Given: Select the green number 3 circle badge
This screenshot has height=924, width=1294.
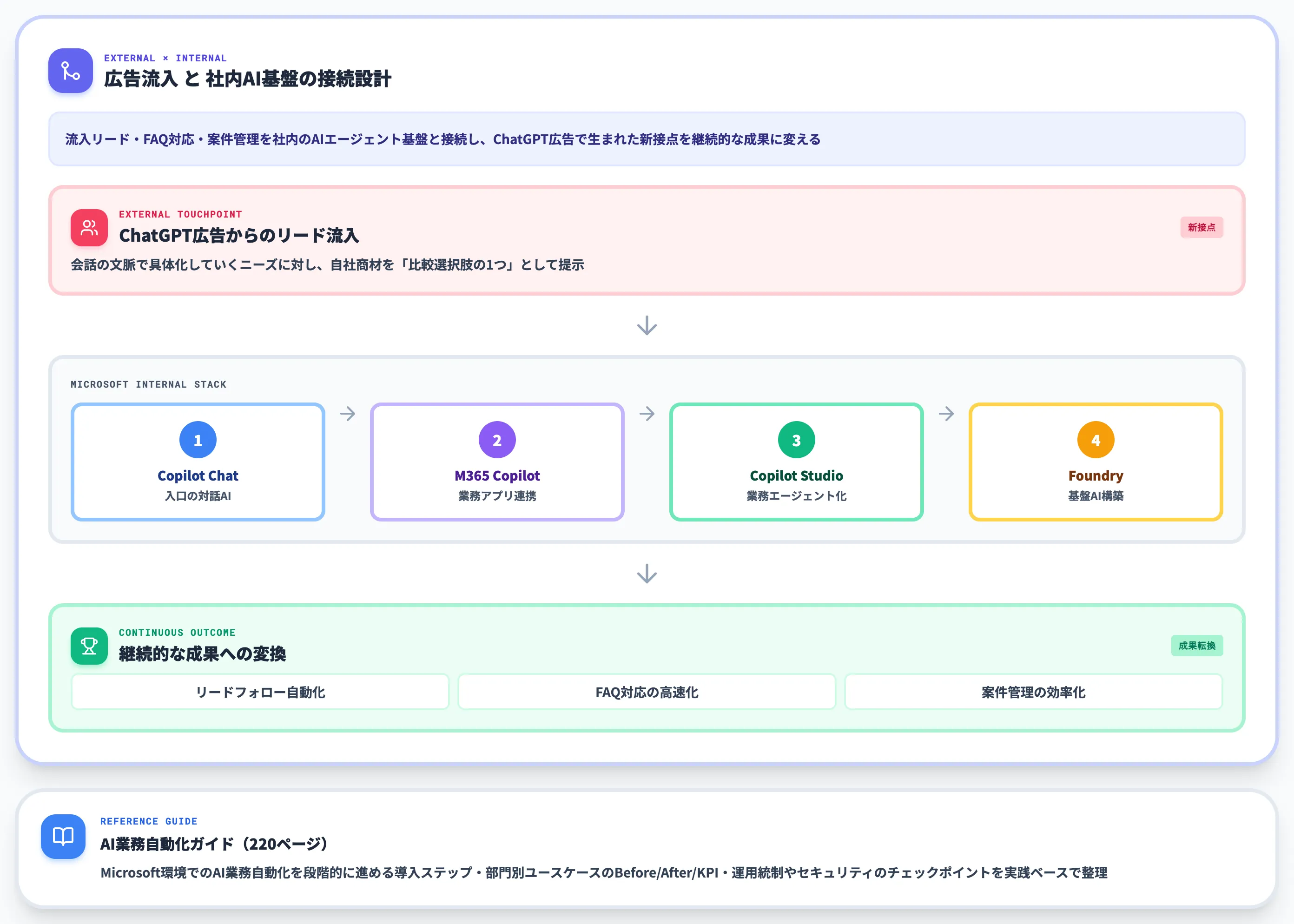Looking at the screenshot, I should point(797,440).
